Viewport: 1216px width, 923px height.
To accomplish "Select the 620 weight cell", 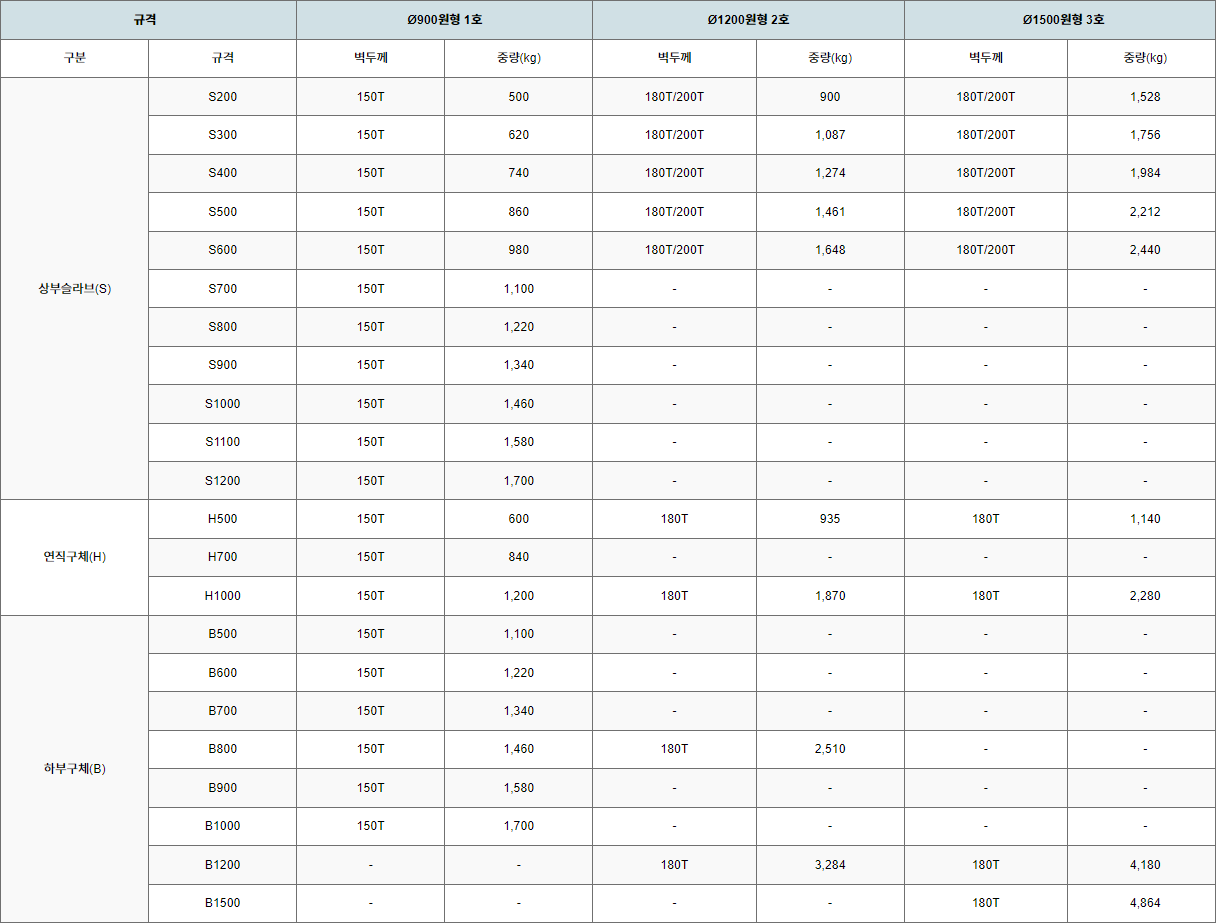I will pyautogui.click(x=518, y=135).
